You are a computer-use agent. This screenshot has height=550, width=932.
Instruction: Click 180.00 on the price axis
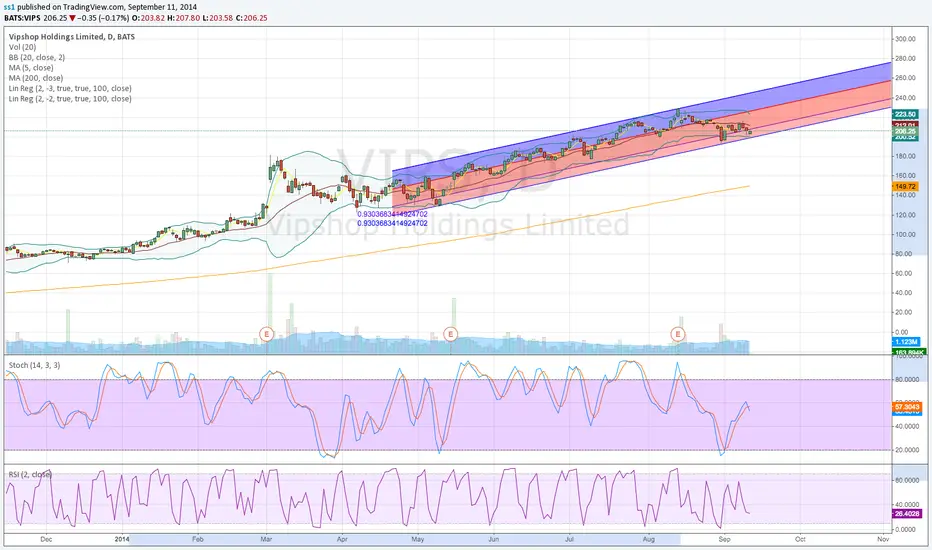pos(905,156)
